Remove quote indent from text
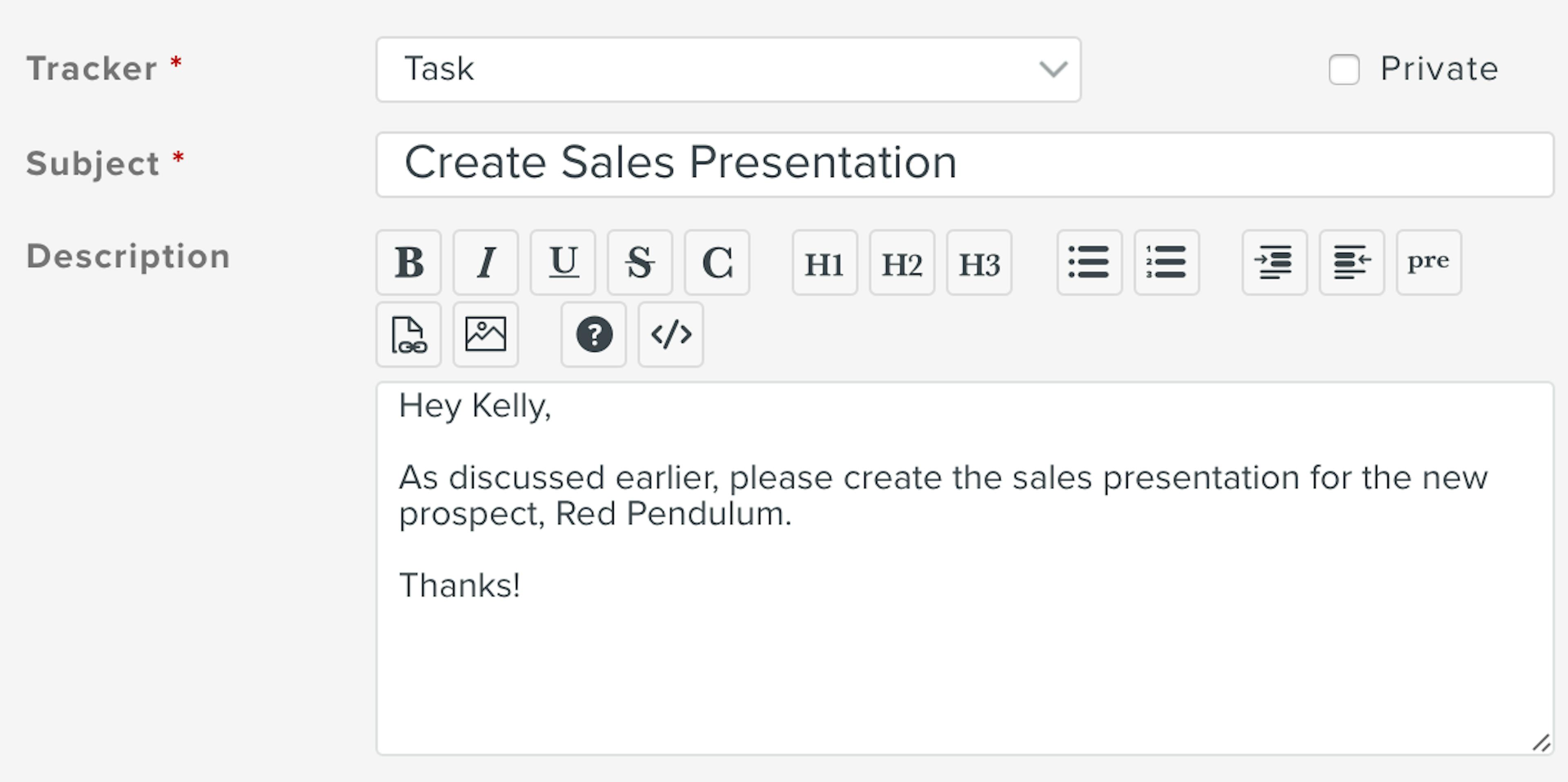Image resolution: width=1568 pixels, height=782 pixels. (x=1351, y=262)
